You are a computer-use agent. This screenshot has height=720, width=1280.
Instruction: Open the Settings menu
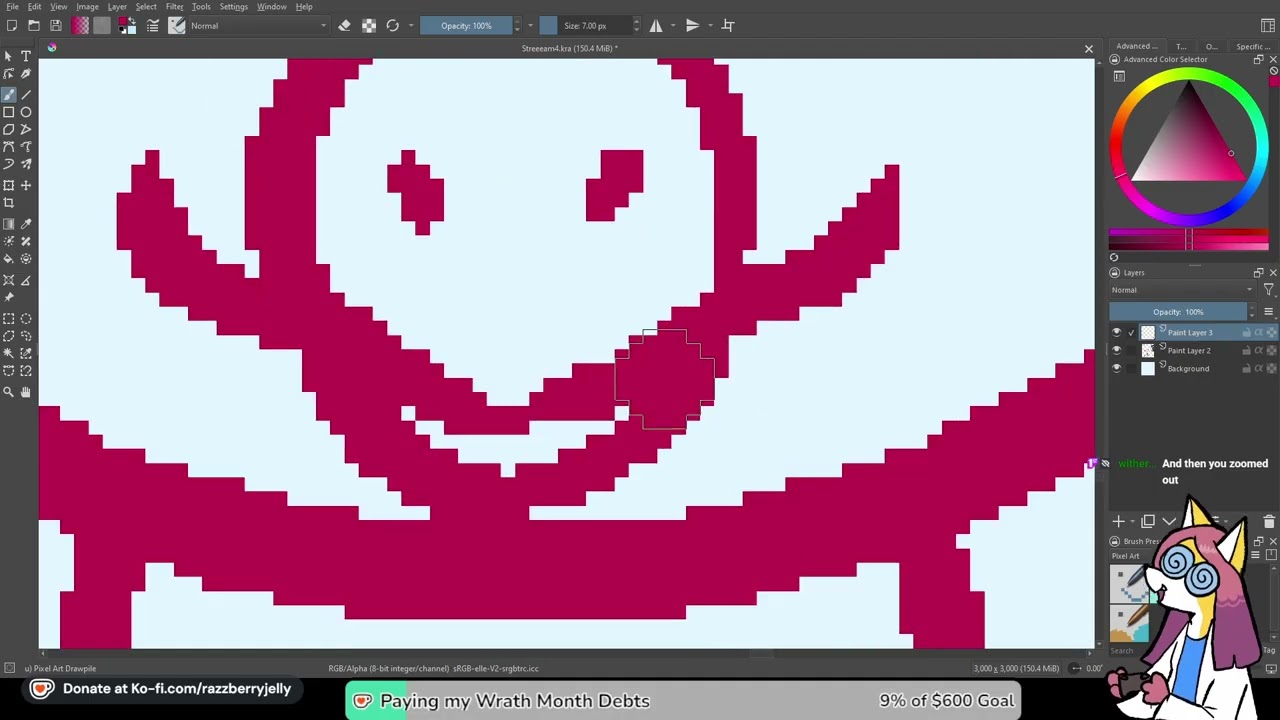233,7
